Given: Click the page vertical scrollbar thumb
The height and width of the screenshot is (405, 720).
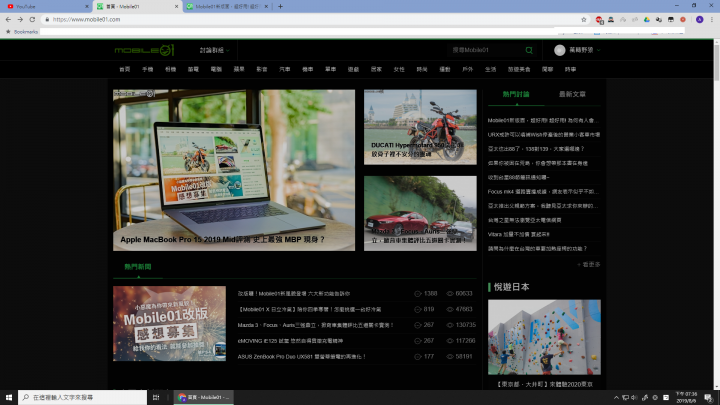Looking at the screenshot, I should (717, 62).
